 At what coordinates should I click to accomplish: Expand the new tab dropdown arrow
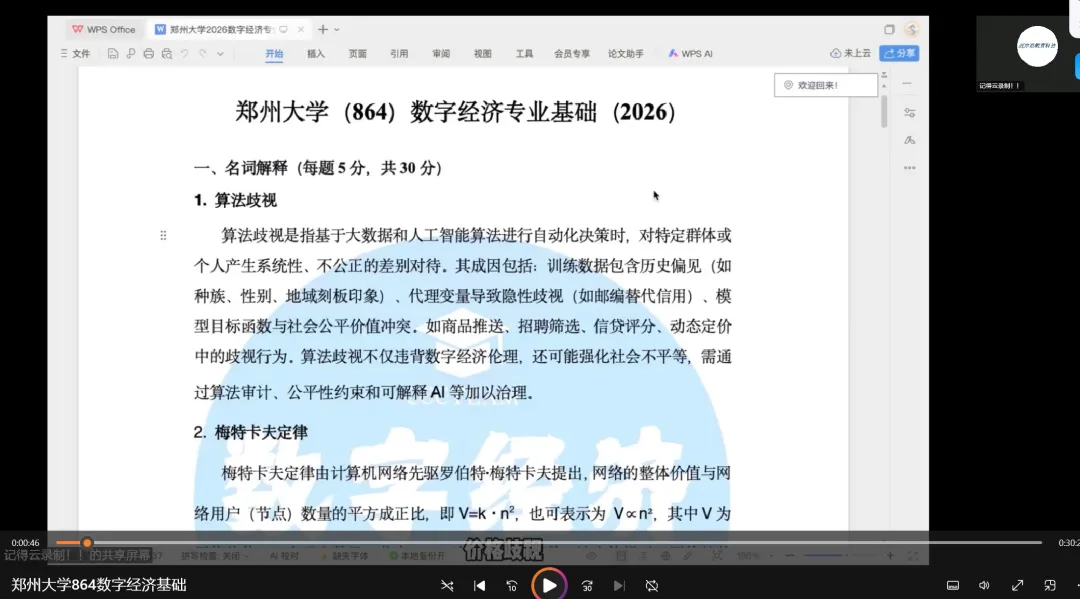(x=337, y=30)
